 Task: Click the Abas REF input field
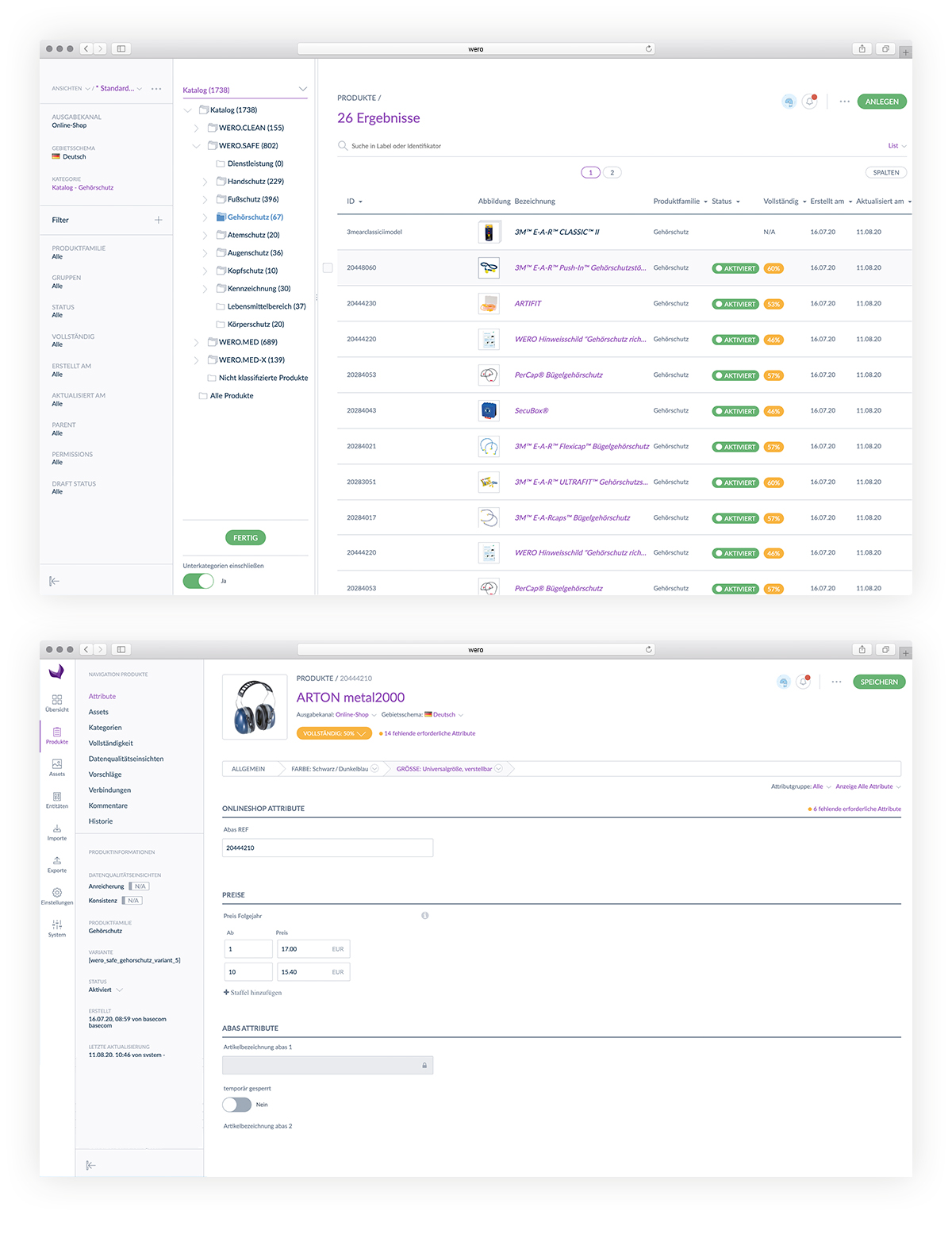pyautogui.click(x=328, y=848)
